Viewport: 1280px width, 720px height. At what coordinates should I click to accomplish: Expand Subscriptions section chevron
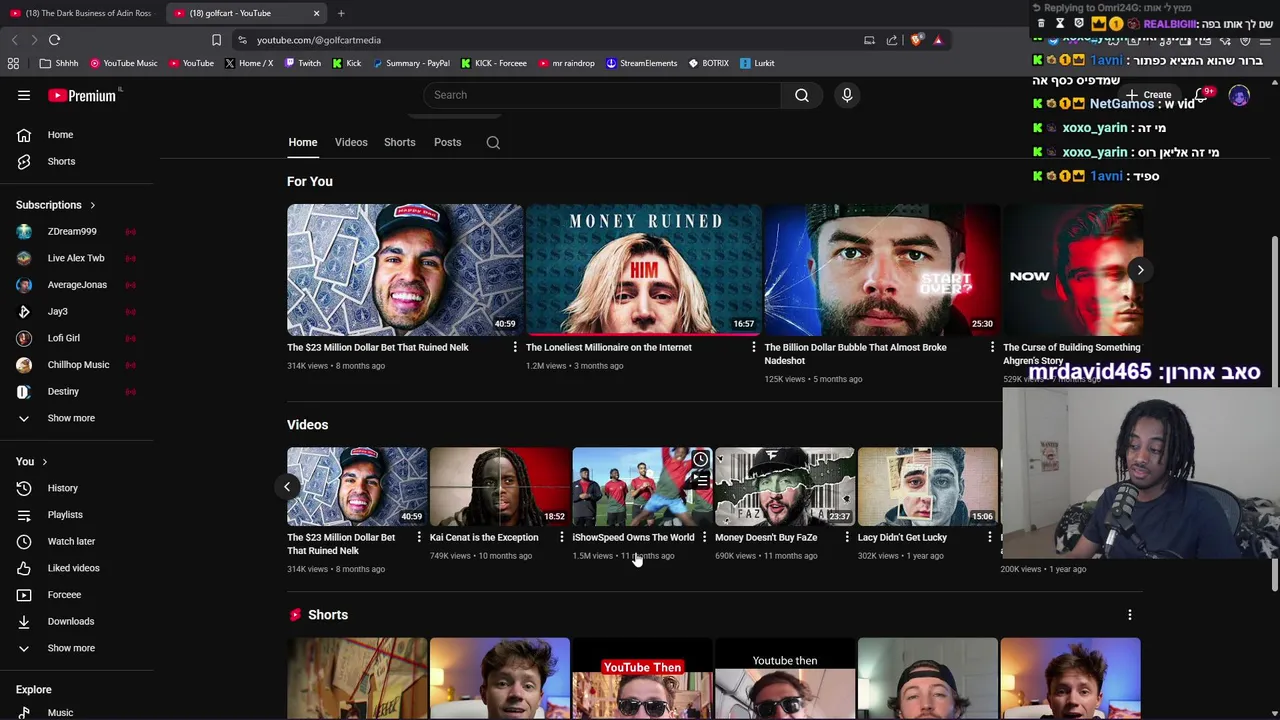click(x=92, y=205)
